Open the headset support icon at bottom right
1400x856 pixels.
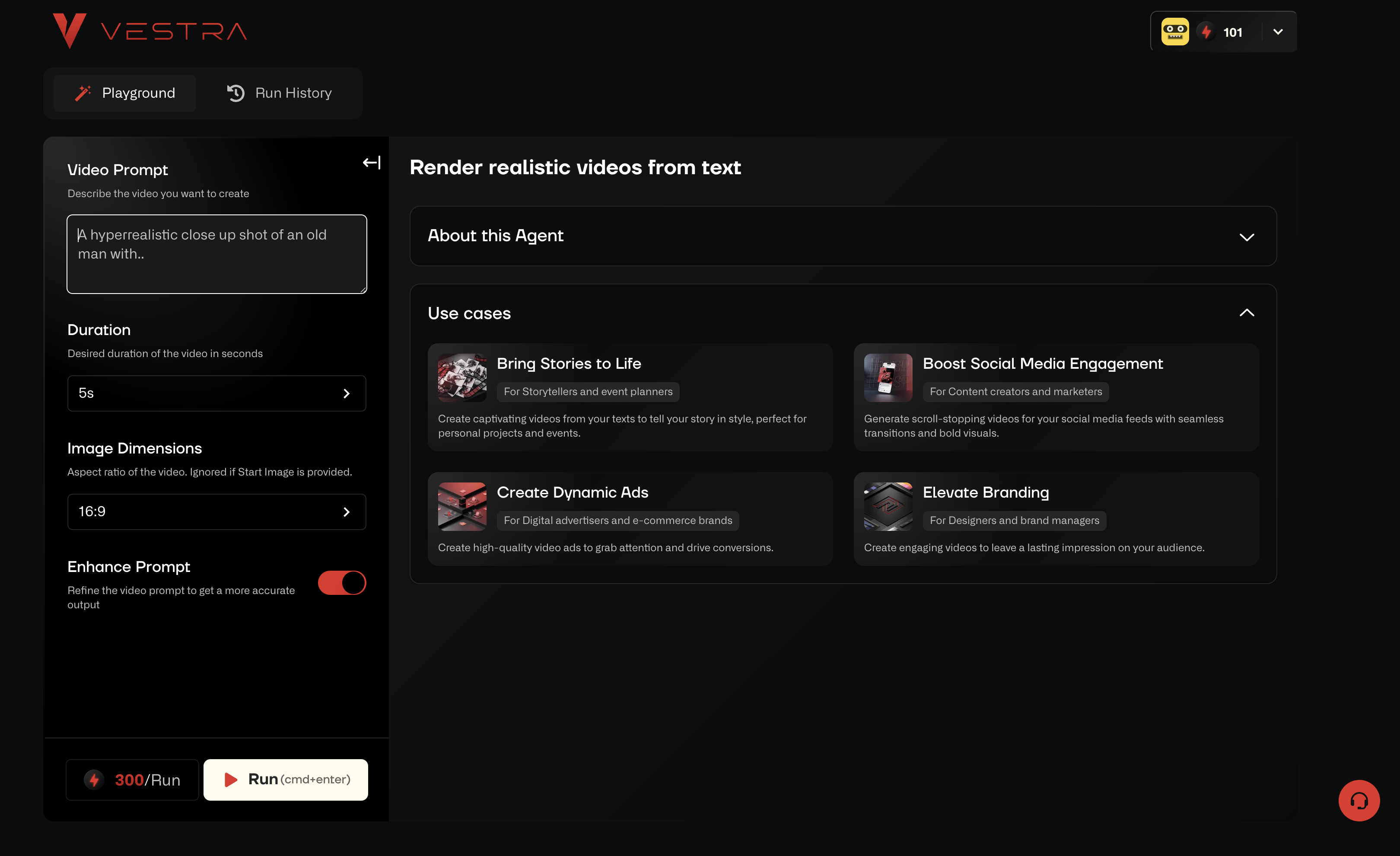(x=1359, y=800)
